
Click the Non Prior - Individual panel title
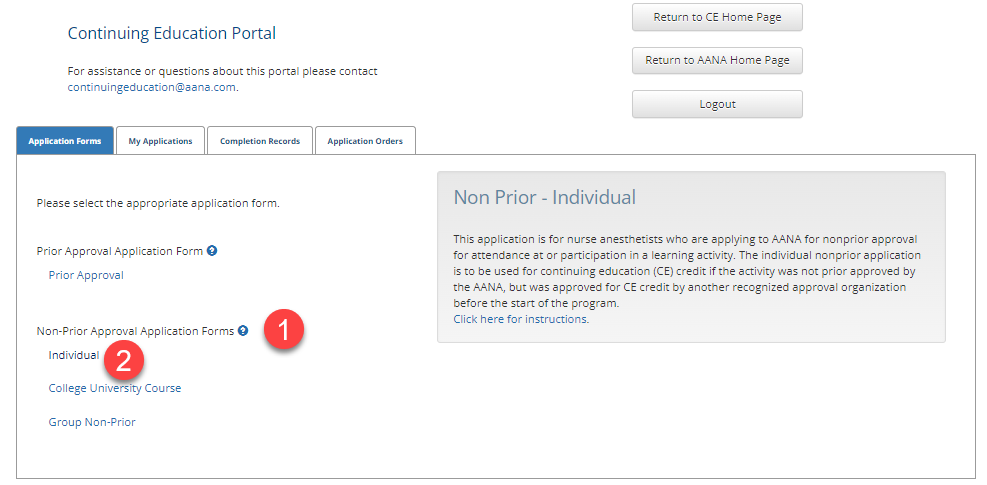click(544, 197)
